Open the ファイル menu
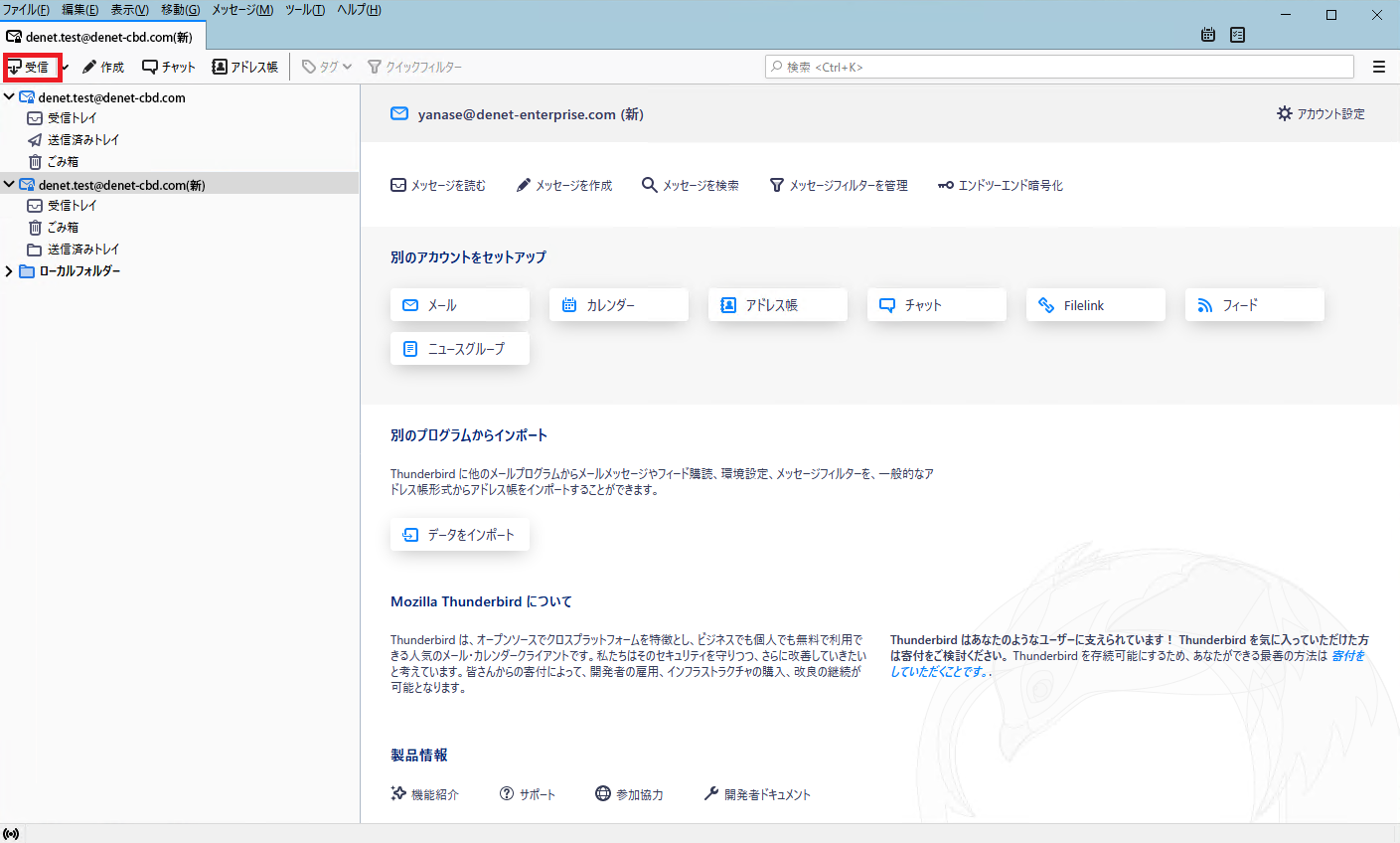 [x=26, y=10]
